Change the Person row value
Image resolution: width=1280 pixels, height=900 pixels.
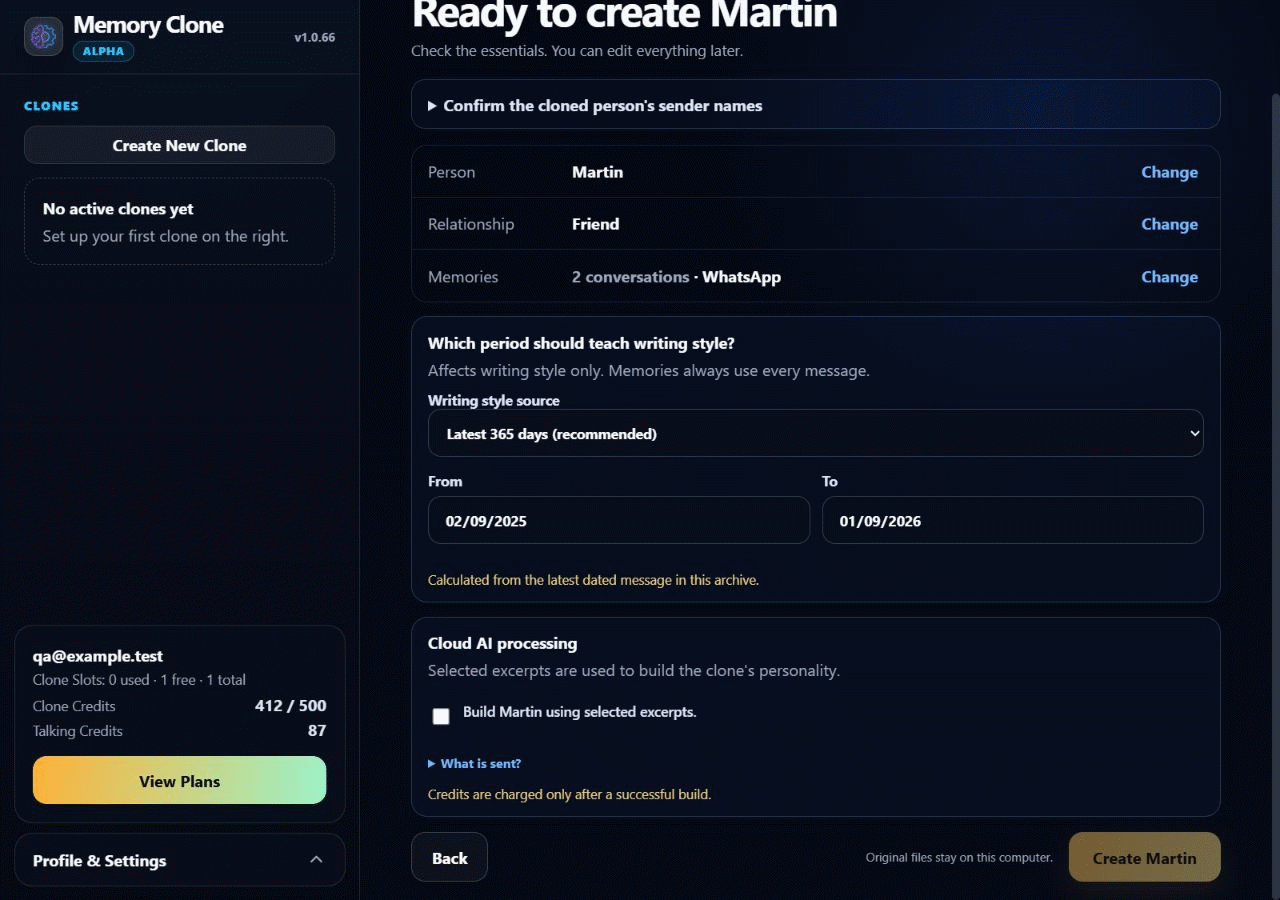click(x=1169, y=172)
